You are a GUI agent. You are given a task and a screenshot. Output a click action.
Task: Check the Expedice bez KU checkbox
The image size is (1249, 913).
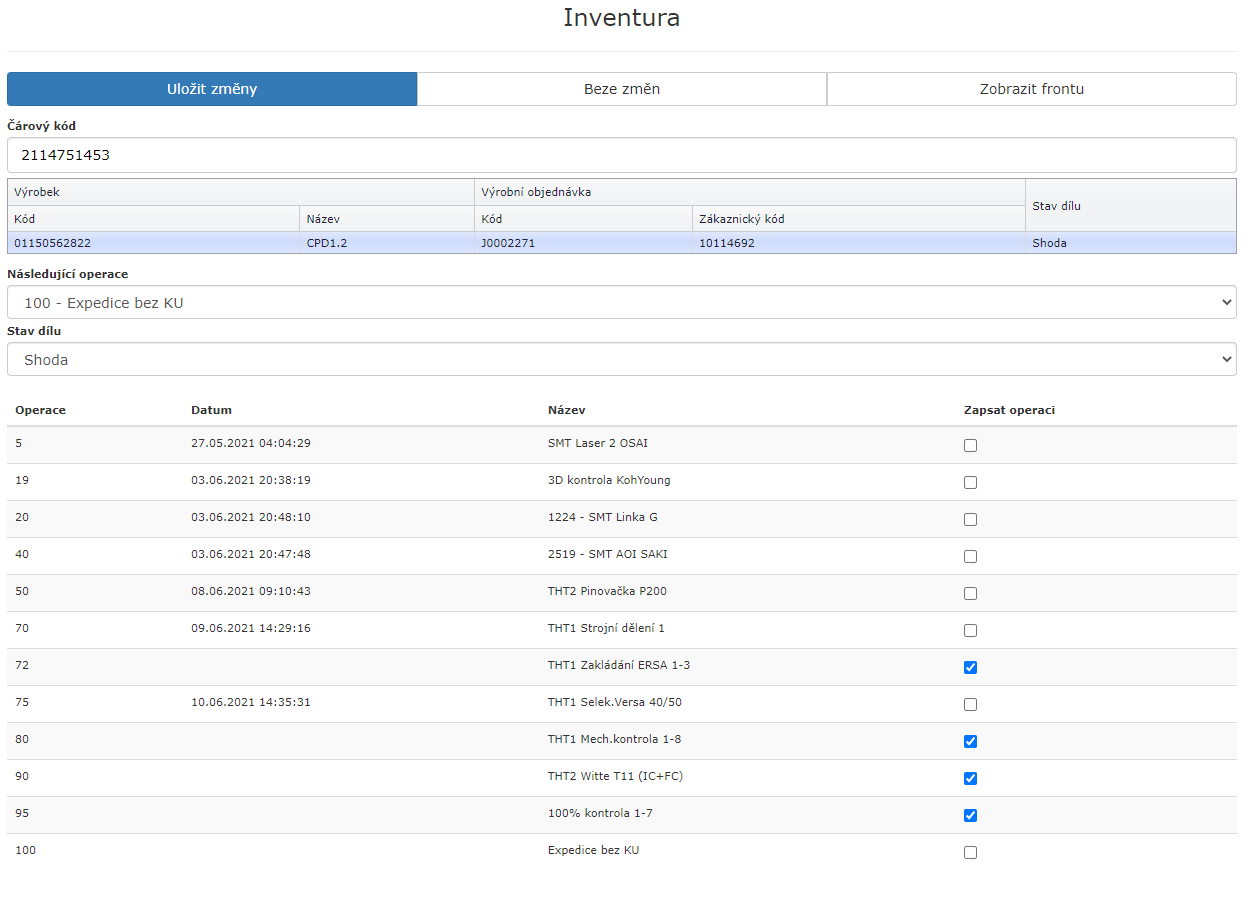(970, 853)
